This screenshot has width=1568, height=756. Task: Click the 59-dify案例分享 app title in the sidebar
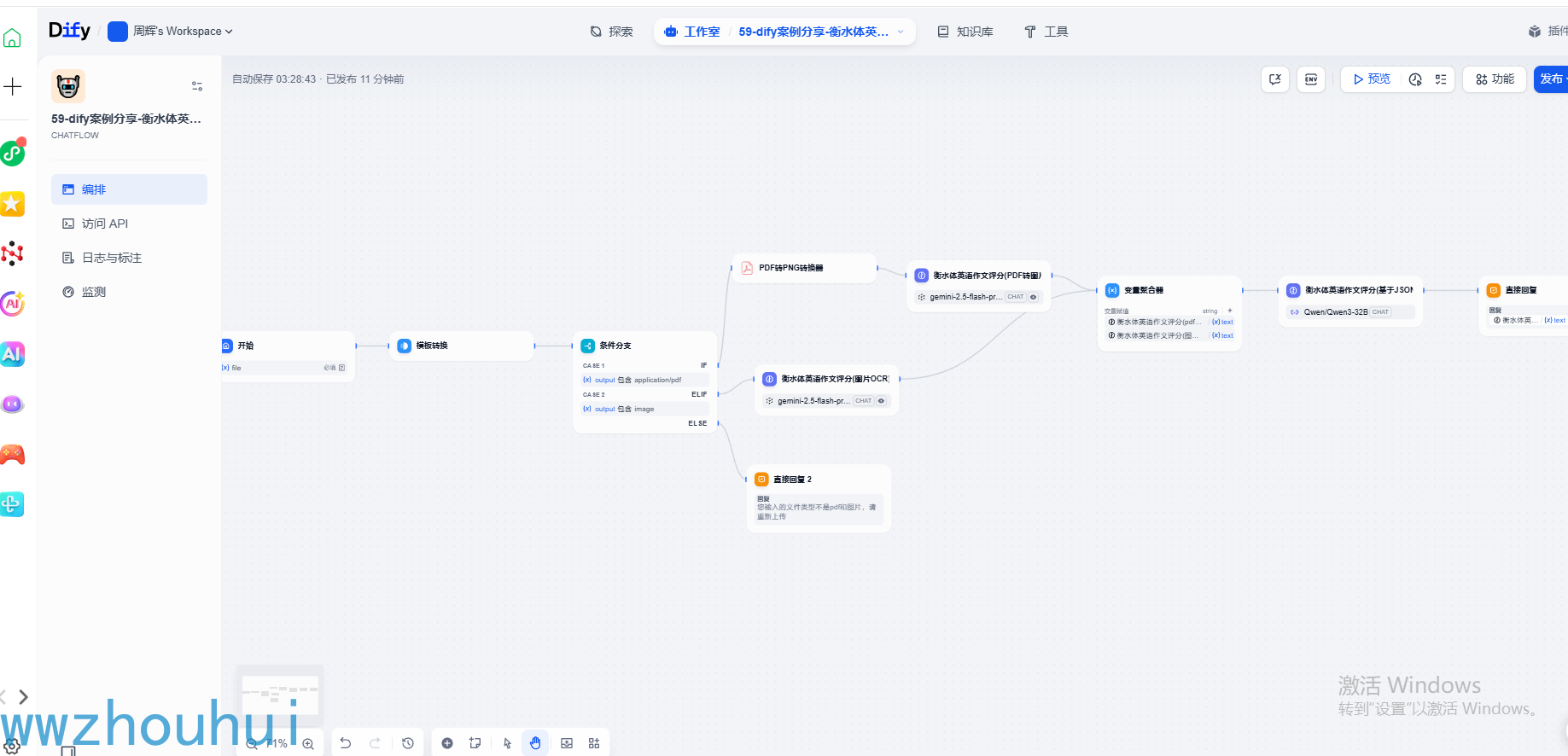point(126,119)
